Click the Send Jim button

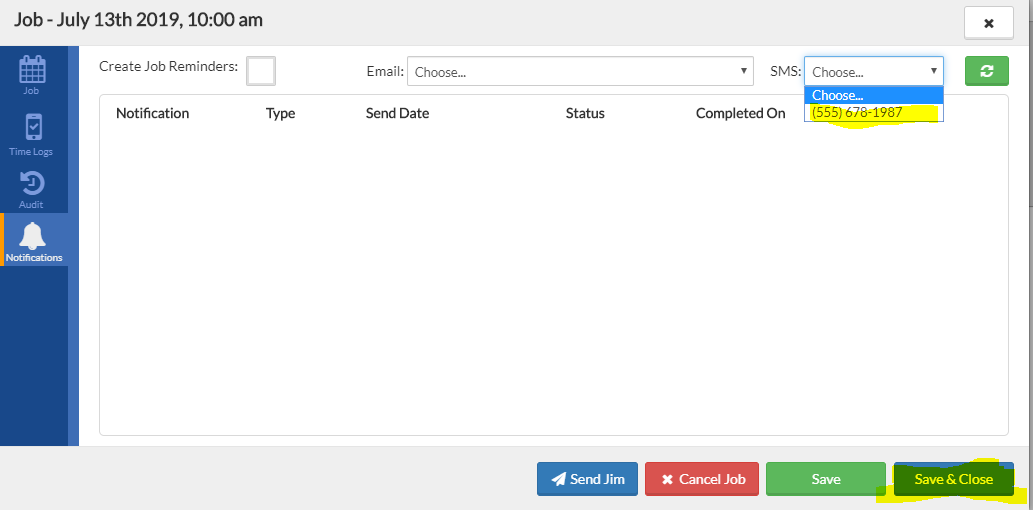[588, 479]
